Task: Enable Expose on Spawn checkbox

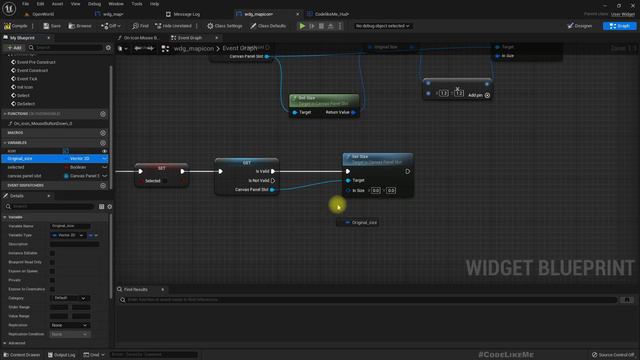Action: click(52, 271)
